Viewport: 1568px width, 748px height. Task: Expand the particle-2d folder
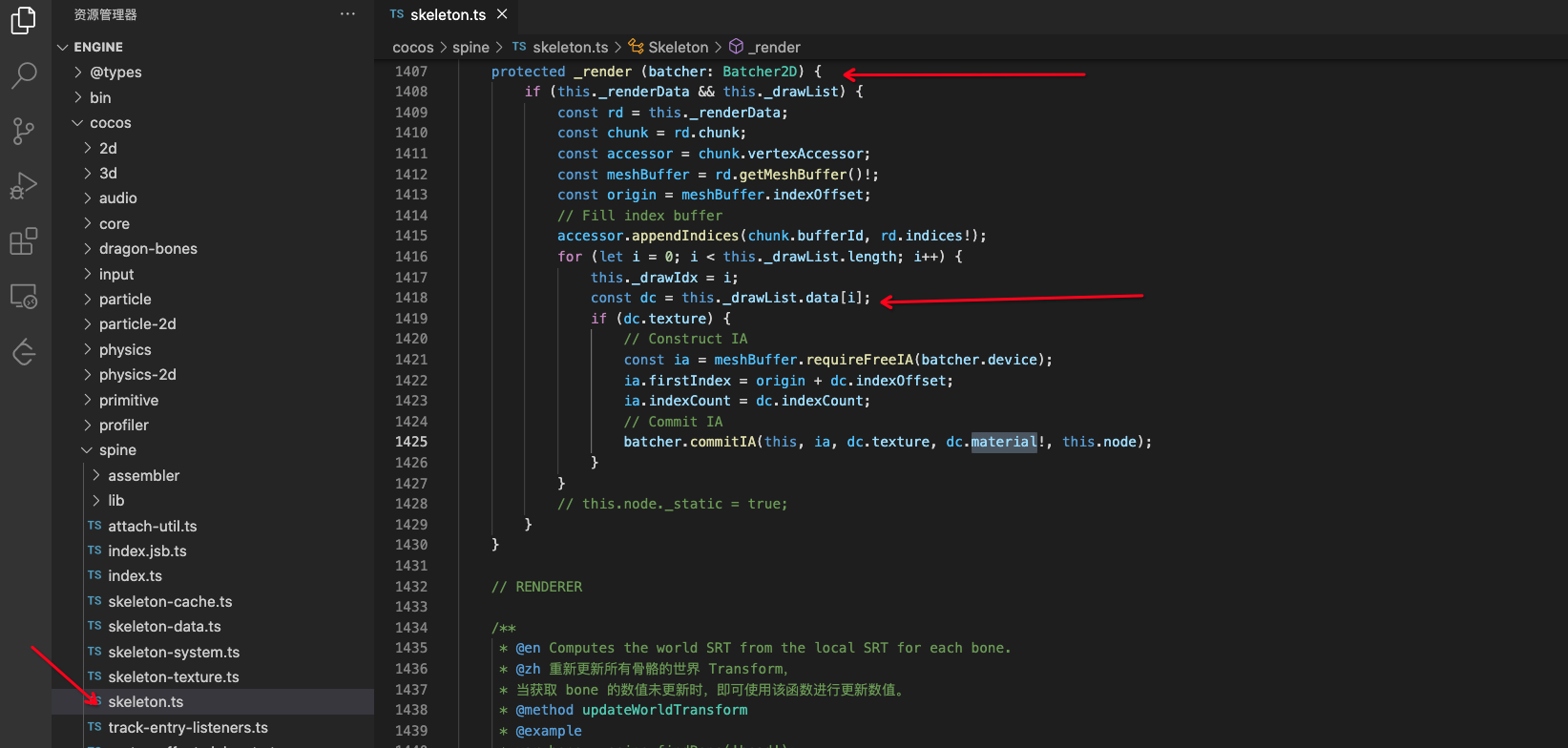tap(88, 324)
